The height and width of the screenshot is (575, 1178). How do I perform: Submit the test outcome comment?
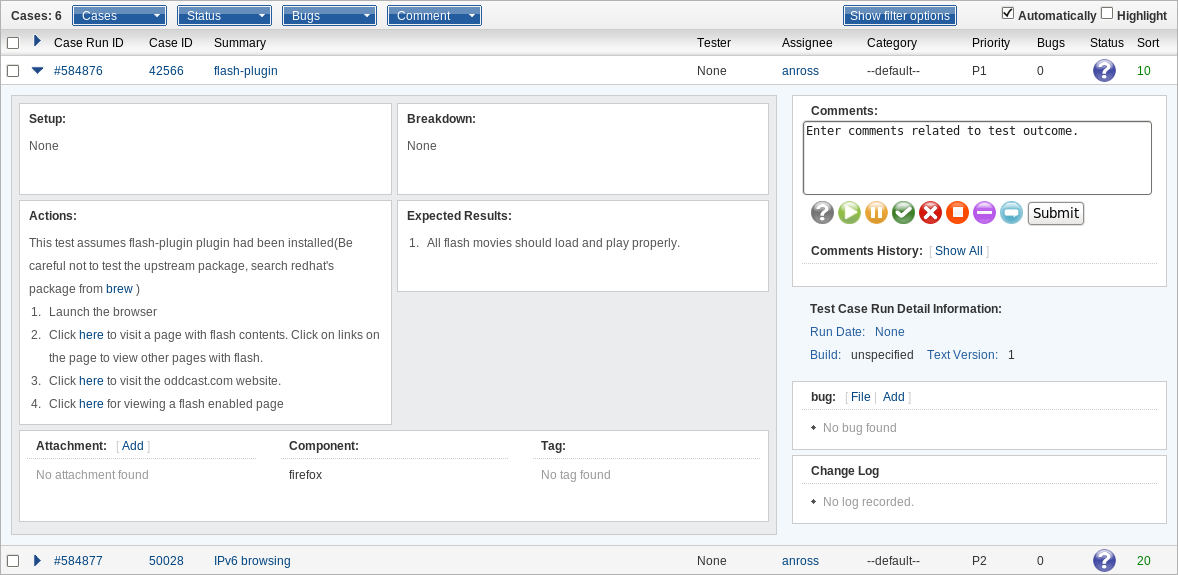pos(1055,213)
